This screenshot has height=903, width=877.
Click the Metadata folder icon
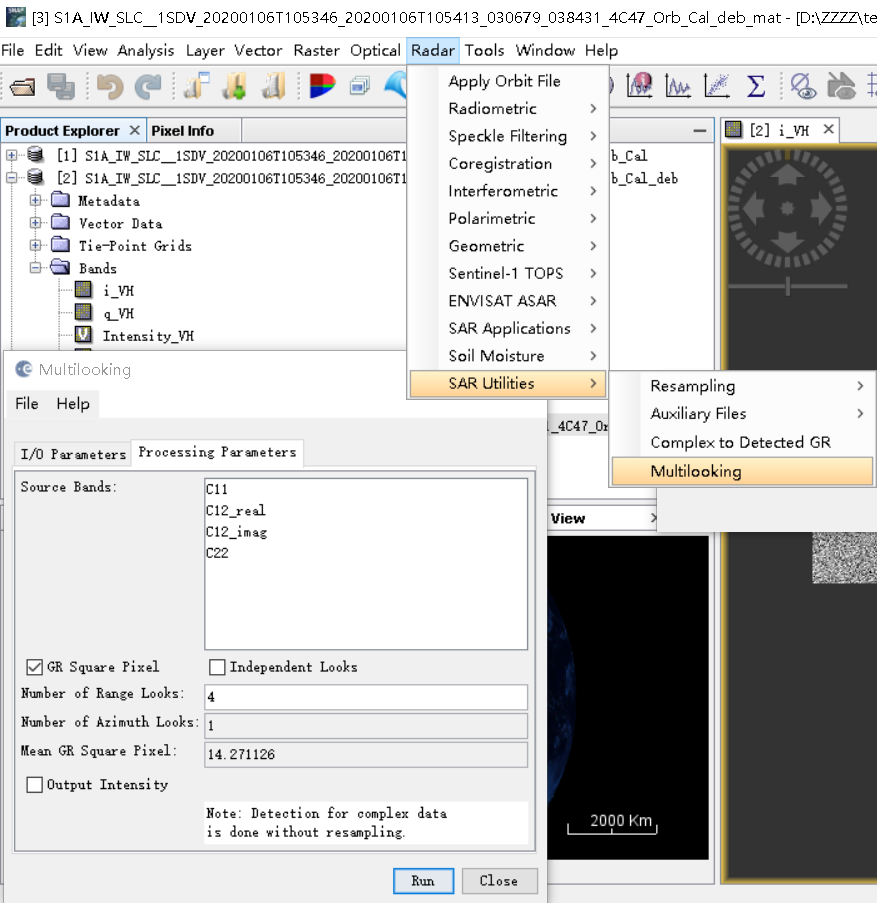[60, 200]
